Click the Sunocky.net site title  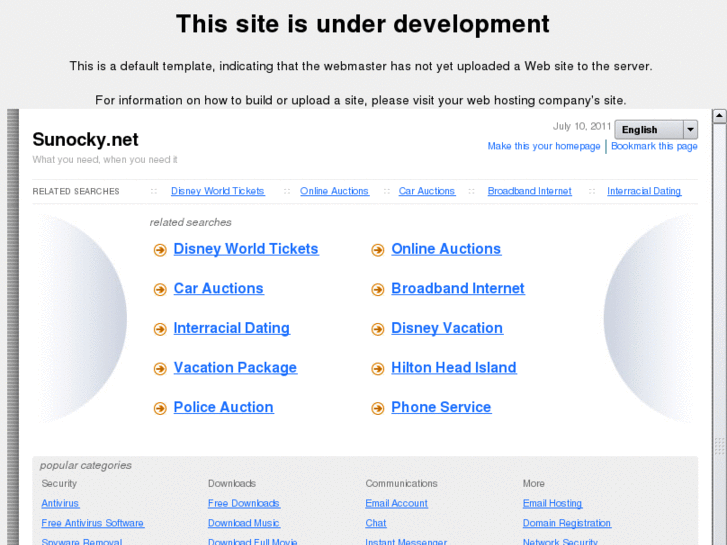(85, 140)
